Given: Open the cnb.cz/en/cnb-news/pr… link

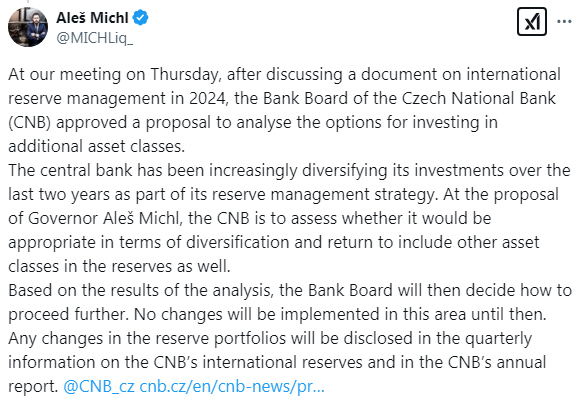Looking at the screenshot, I should click(x=232, y=386).
